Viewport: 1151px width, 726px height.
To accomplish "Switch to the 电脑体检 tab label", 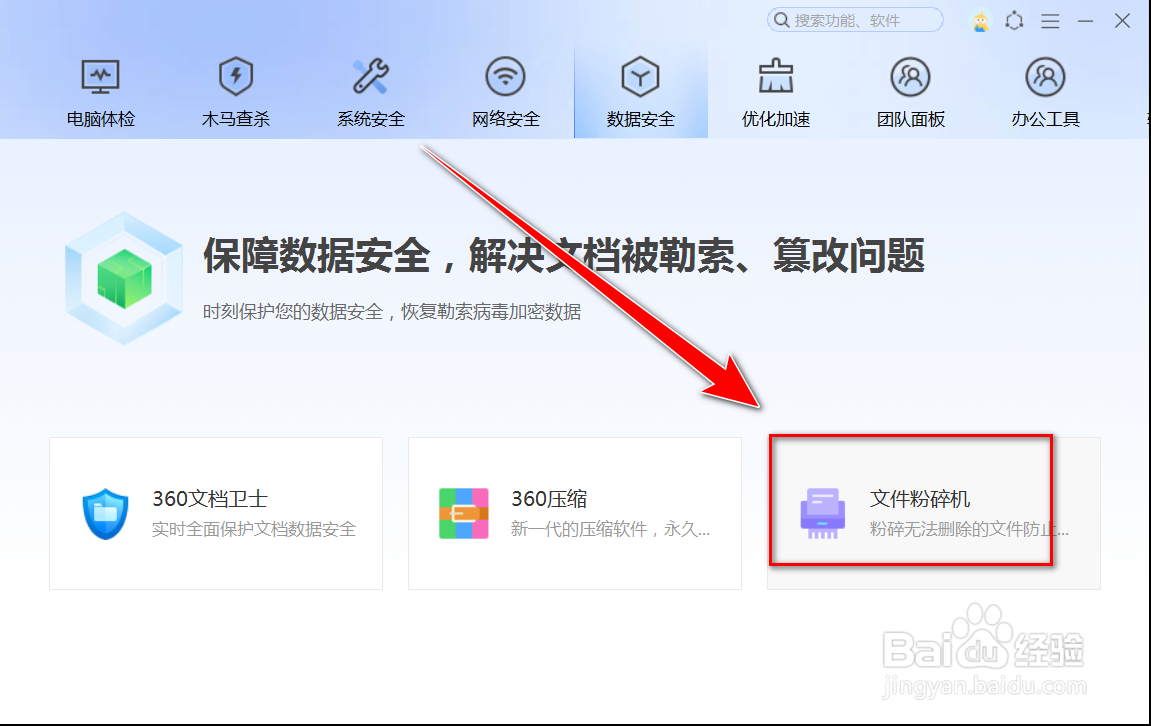I will [x=101, y=119].
